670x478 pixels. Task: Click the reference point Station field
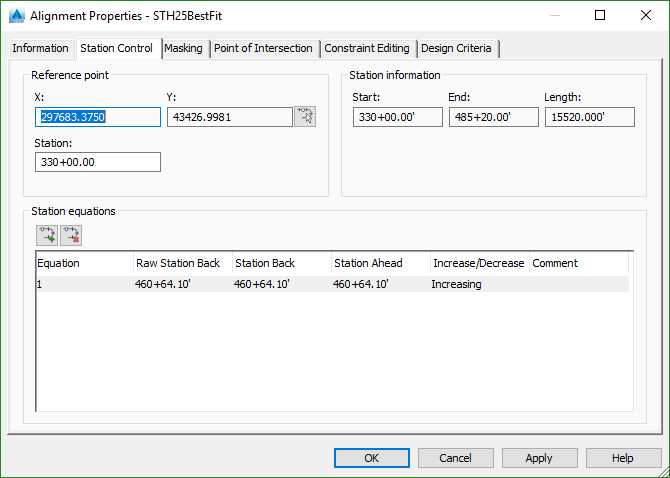click(x=98, y=162)
